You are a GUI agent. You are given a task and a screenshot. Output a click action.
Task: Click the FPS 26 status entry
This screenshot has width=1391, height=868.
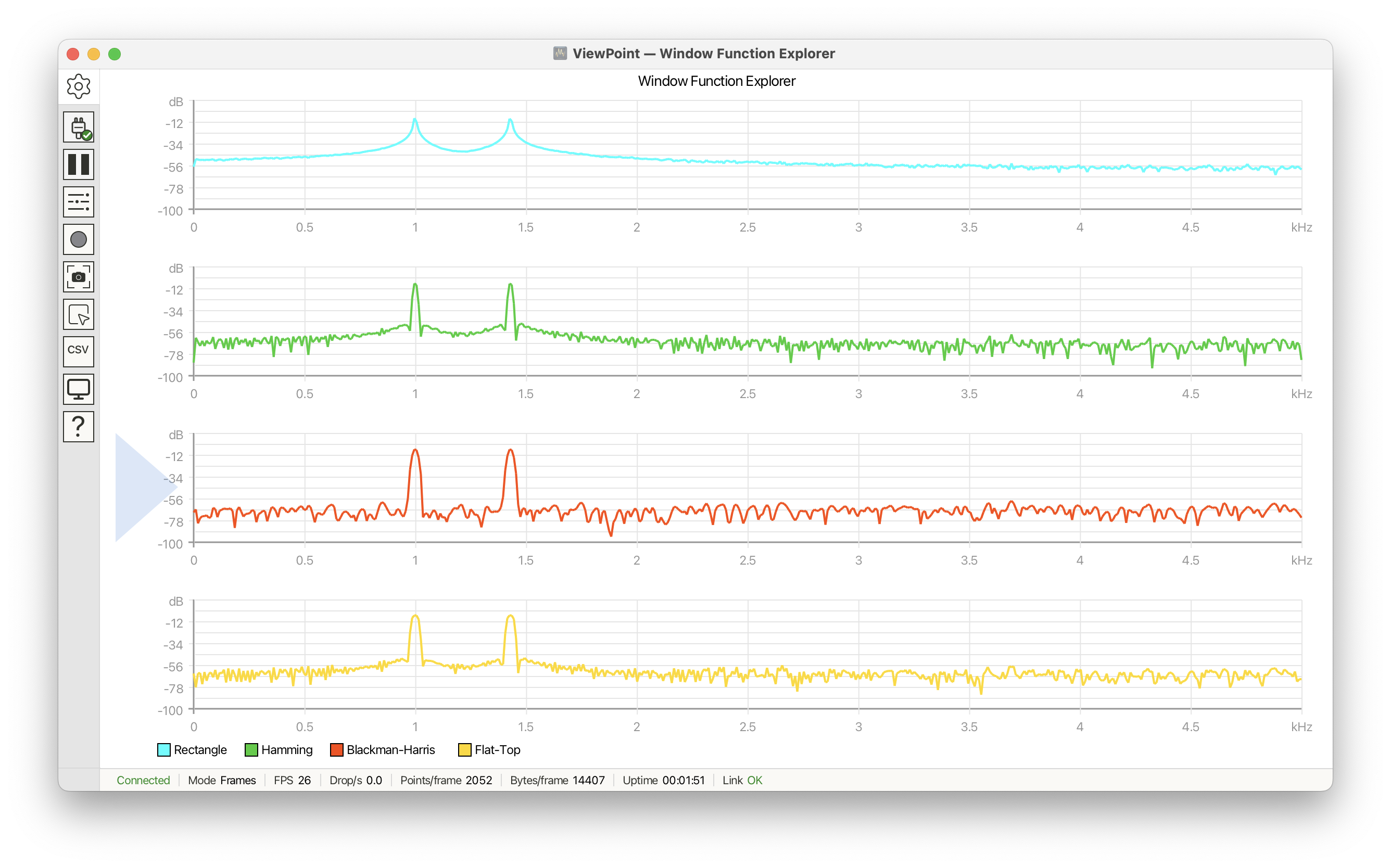(x=293, y=780)
